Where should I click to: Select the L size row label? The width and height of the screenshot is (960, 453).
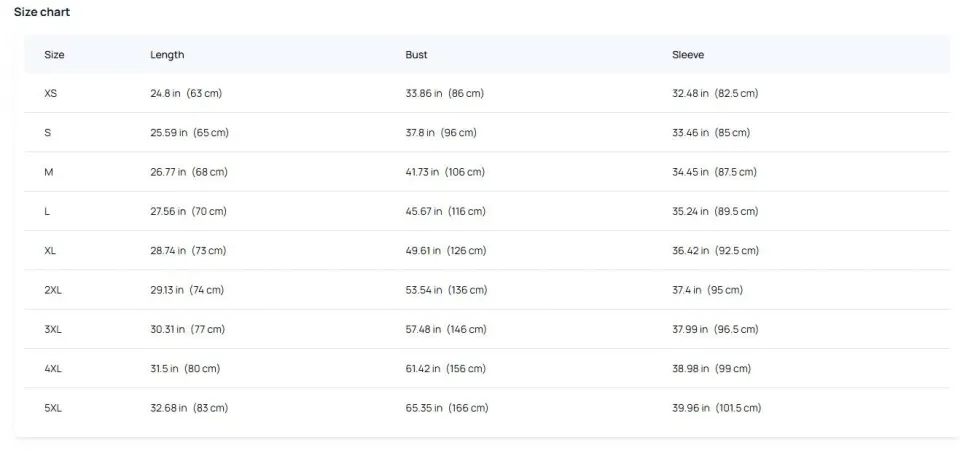(48, 211)
